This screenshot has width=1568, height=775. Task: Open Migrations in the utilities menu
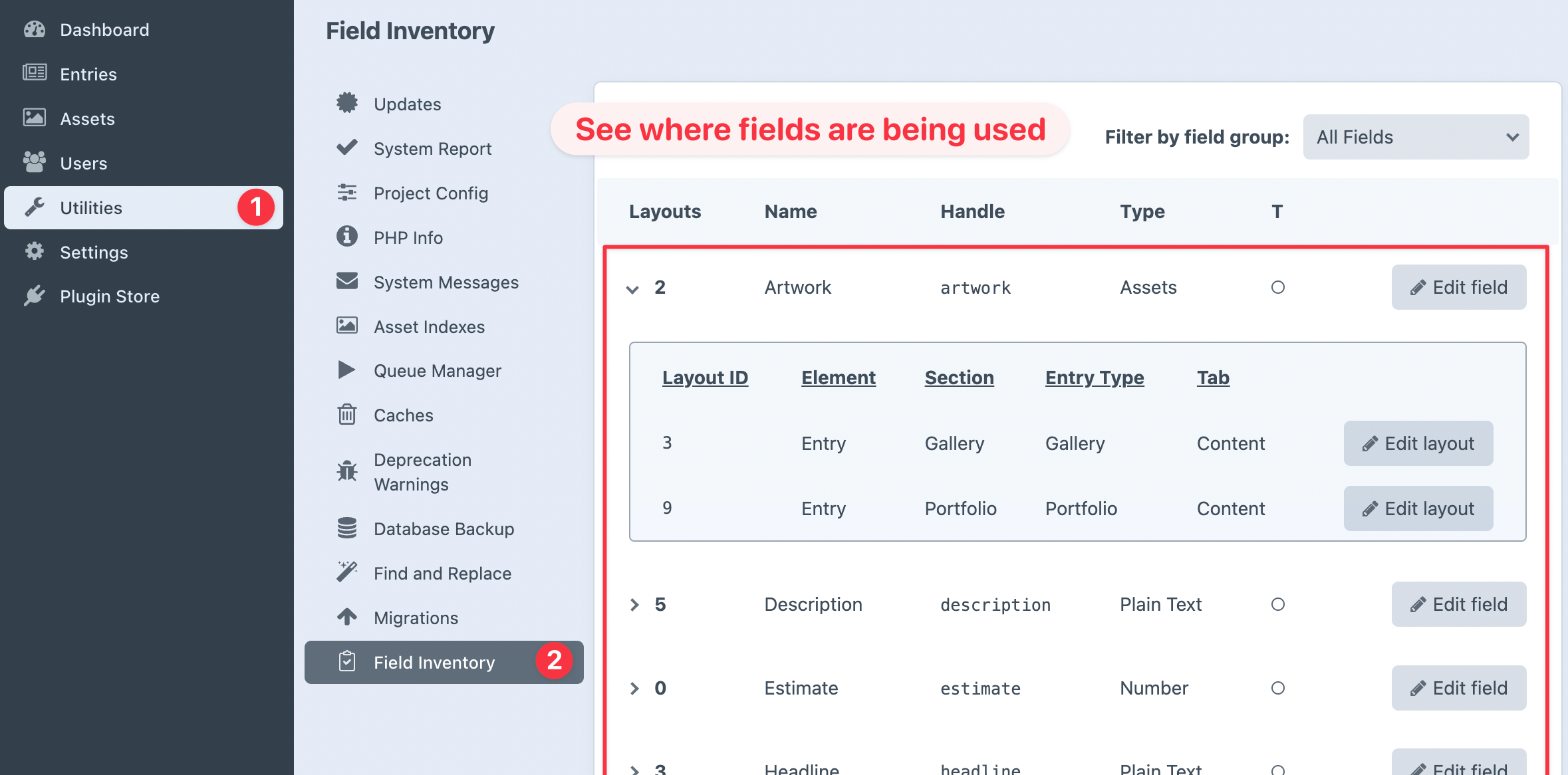[x=416, y=617]
